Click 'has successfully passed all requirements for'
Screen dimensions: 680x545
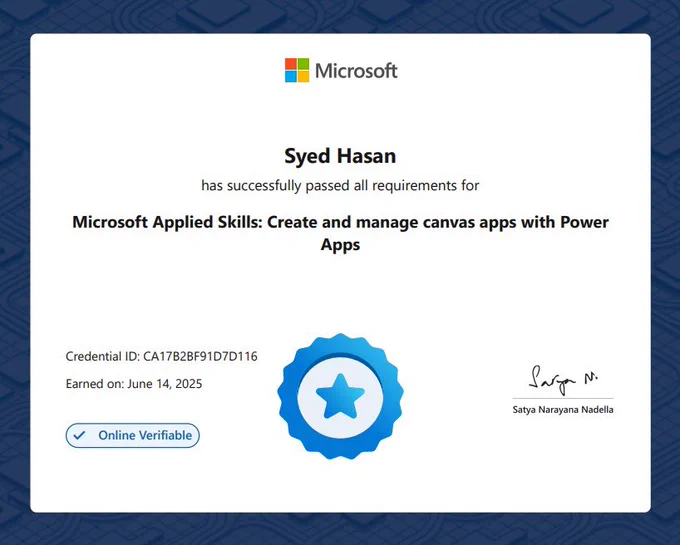[x=340, y=186]
